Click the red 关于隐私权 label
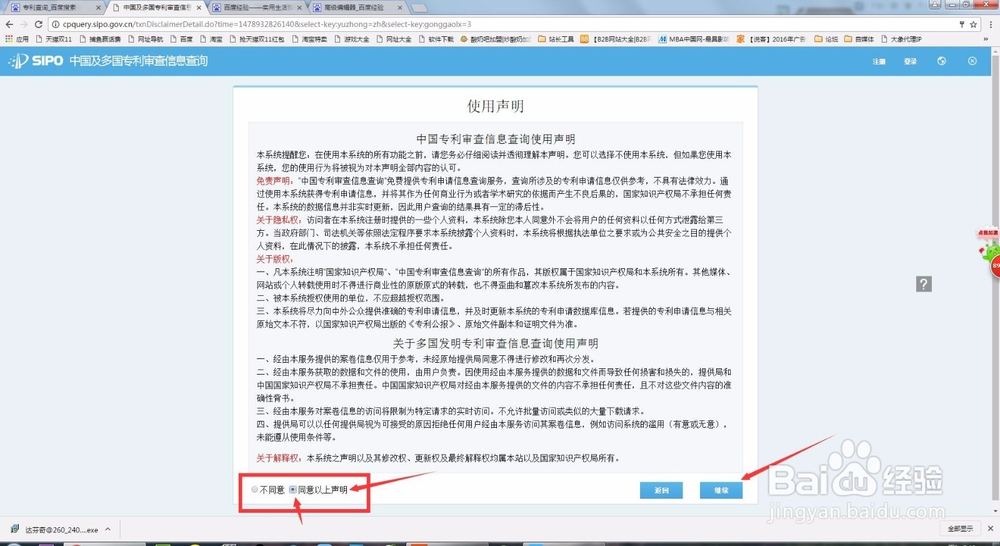The height and width of the screenshot is (546, 1000). [279, 220]
